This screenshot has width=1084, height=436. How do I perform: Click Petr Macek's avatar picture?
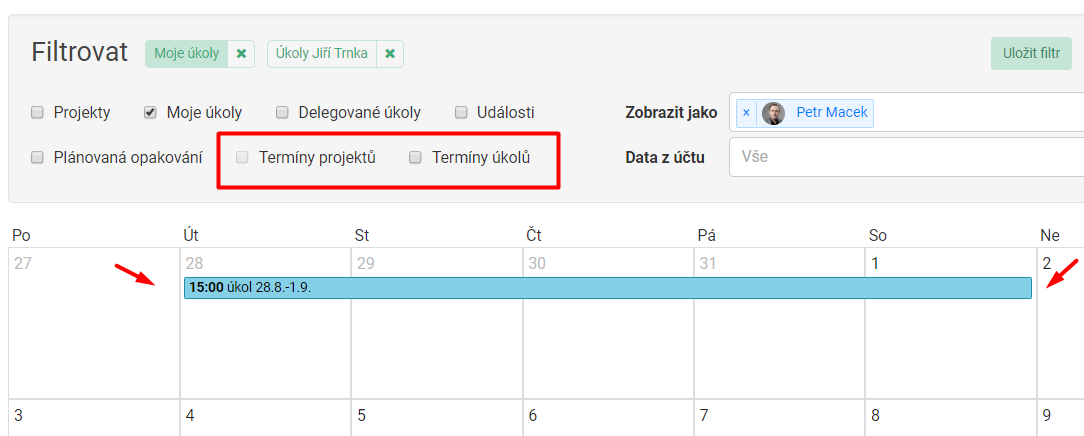tap(773, 113)
